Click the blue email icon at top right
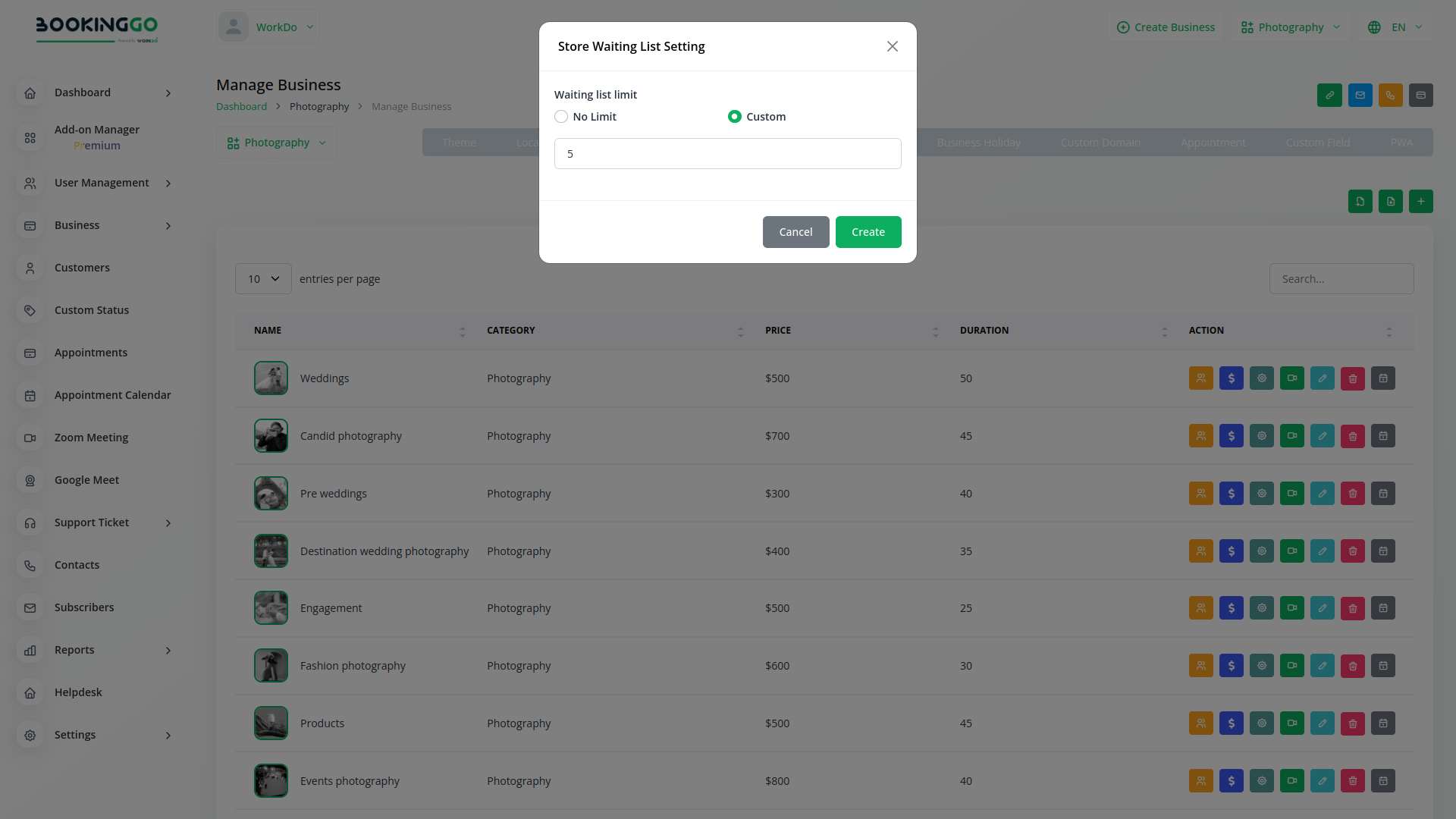This screenshot has height=819, width=1456. tap(1360, 96)
